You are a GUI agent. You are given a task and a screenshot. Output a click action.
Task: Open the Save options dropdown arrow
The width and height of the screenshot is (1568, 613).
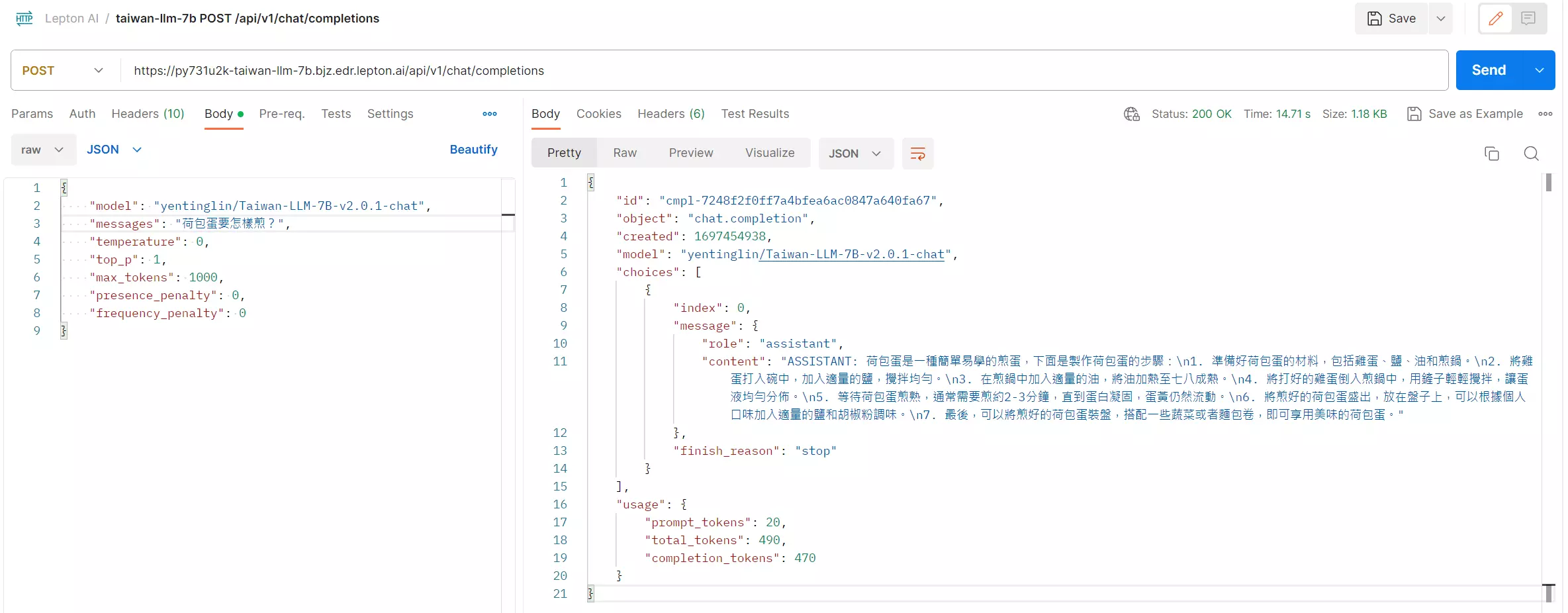click(1441, 19)
